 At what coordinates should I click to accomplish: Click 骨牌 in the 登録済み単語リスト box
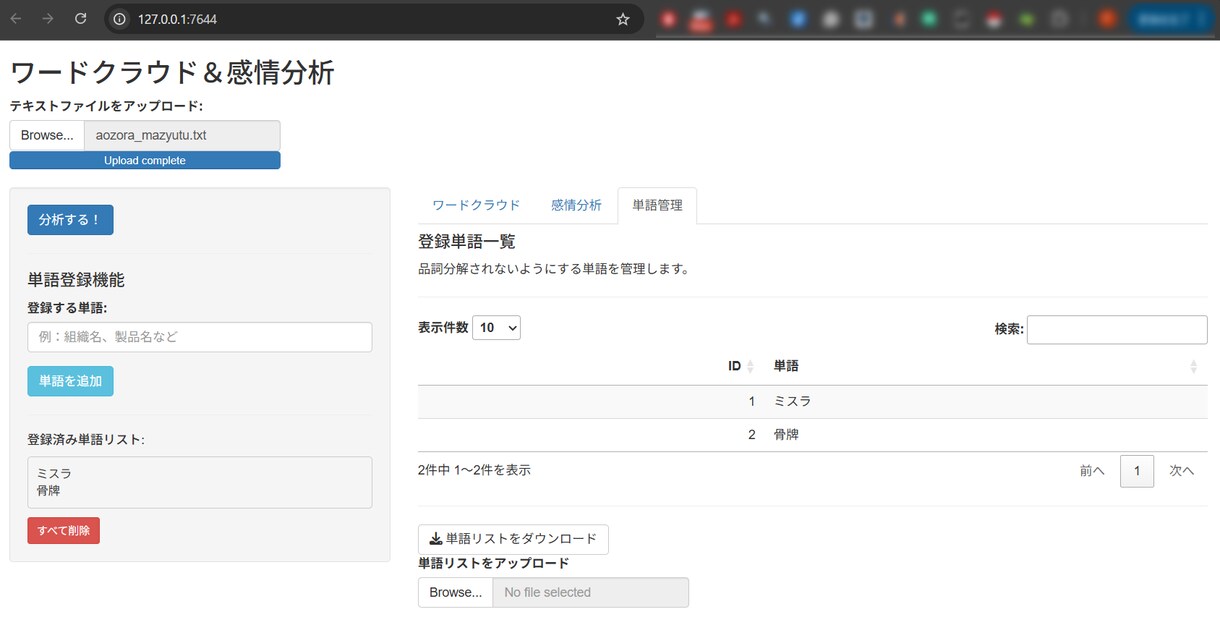click(x=48, y=491)
